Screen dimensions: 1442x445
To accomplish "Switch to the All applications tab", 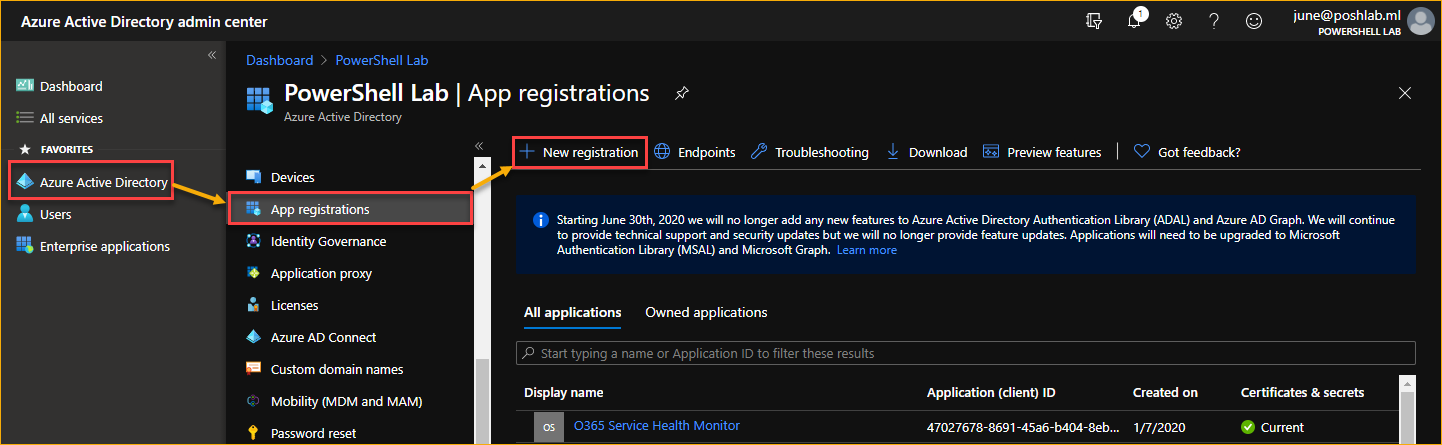I will (572, 312).
